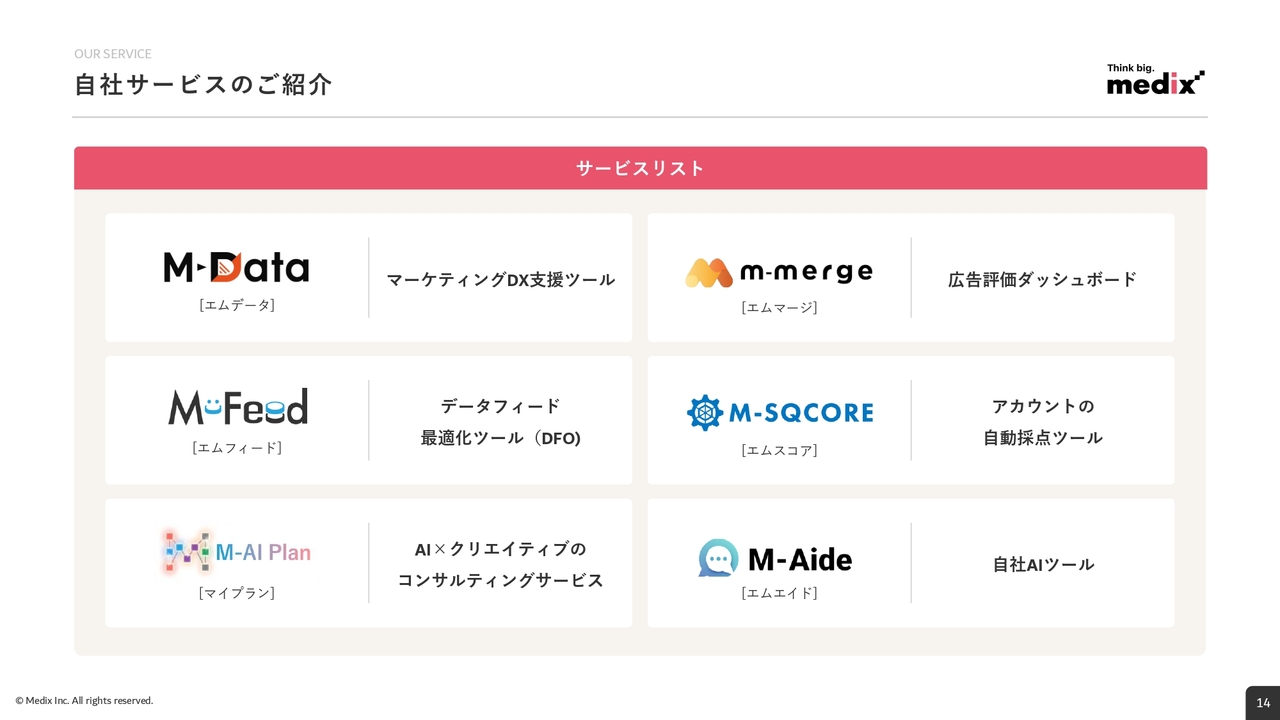Select データフィード最適化ツール (DFO) text

click(500, 422)
